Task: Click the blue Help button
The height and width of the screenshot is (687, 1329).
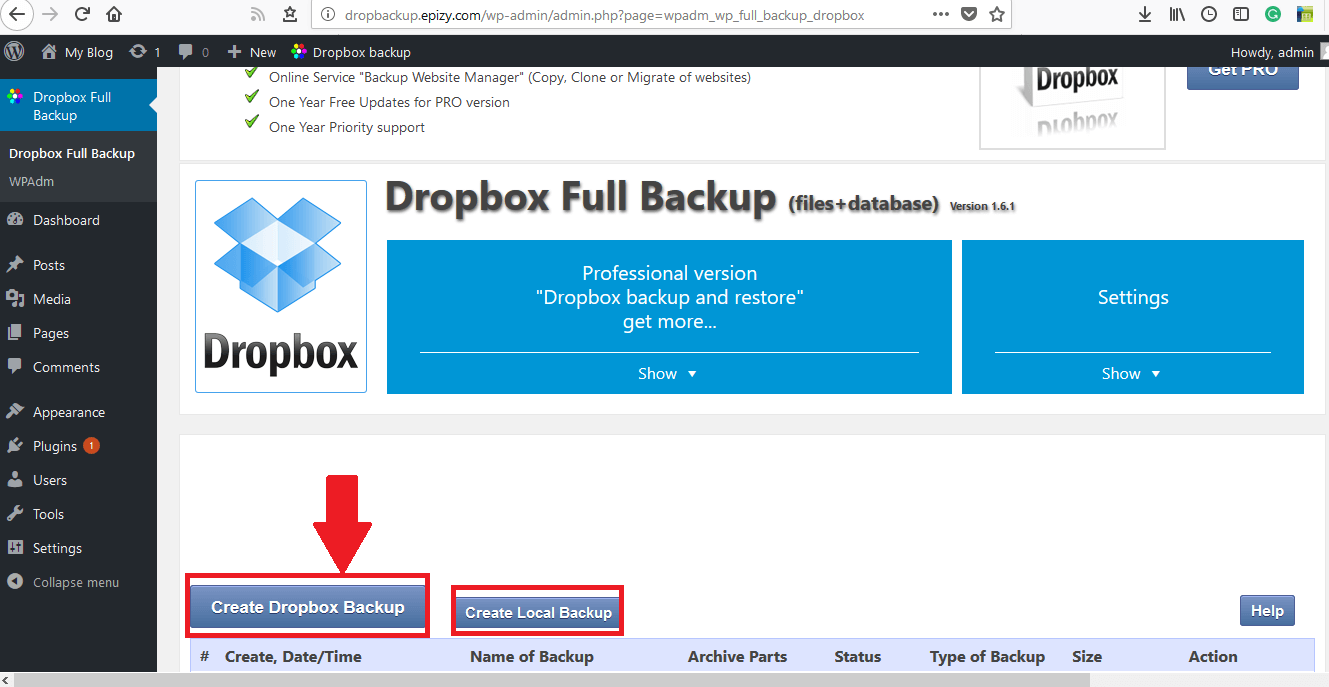Action: tap(1267, 611)
